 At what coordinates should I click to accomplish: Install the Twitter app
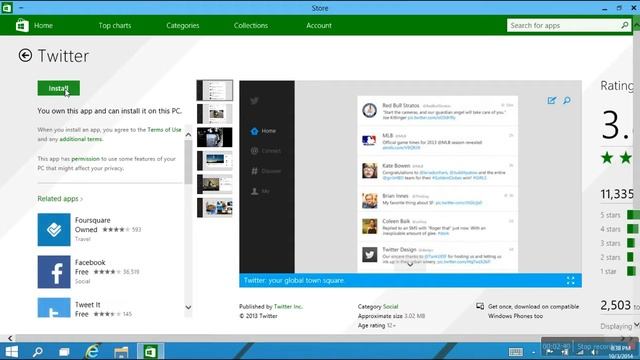click(59, 88)
